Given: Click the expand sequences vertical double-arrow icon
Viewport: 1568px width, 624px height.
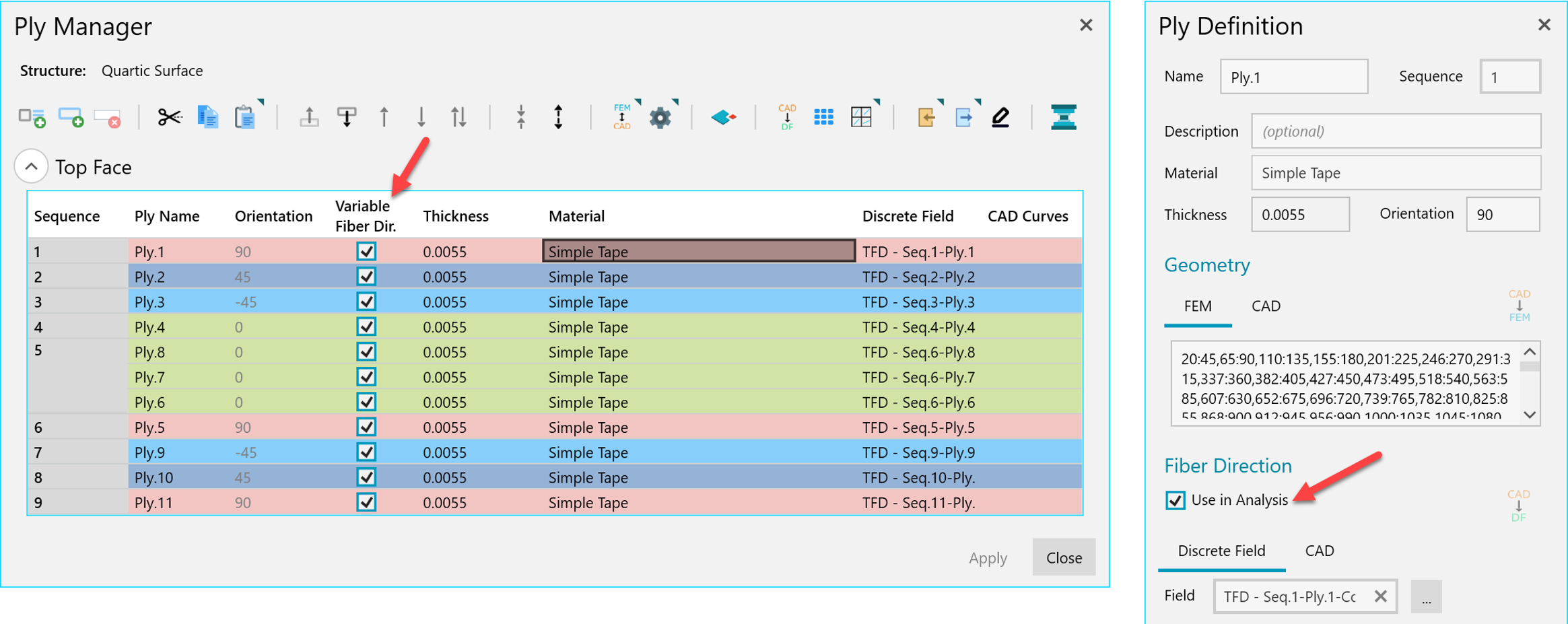Looking at the screenshot, I should coord(558,117).
